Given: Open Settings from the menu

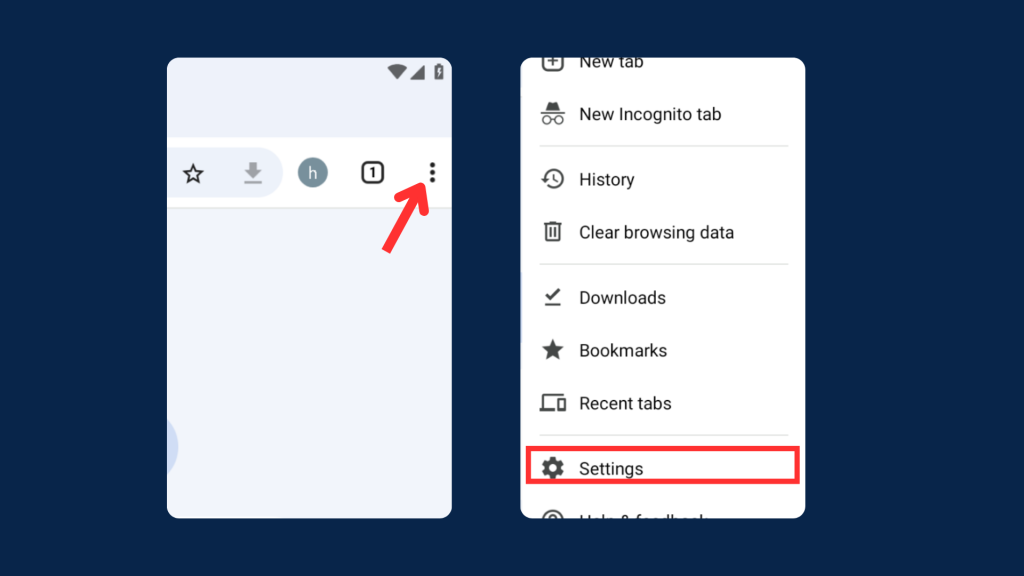Looking at the screenshot, I should tap(611, 469).
